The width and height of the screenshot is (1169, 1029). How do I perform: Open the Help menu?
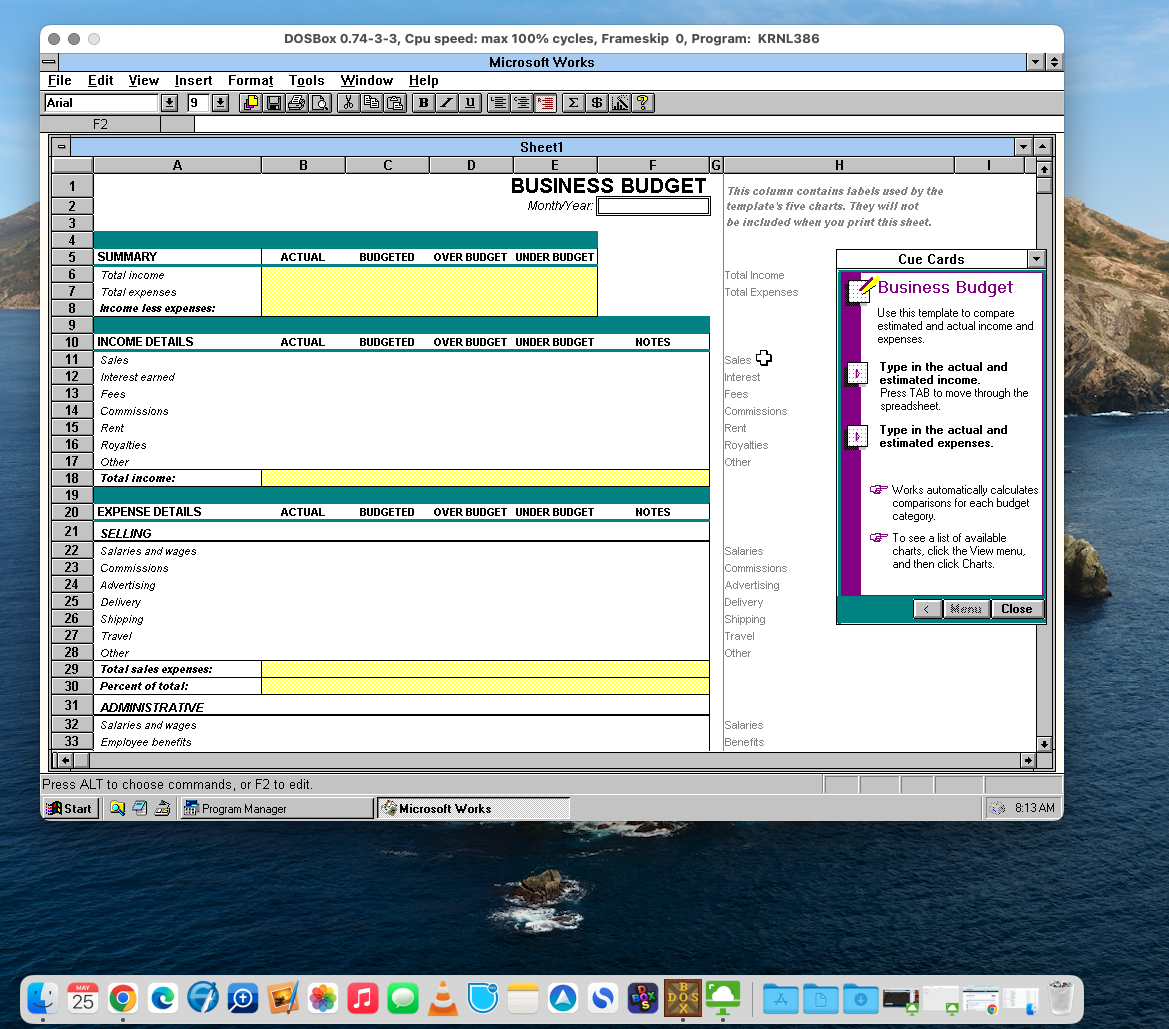pos(423,81)
